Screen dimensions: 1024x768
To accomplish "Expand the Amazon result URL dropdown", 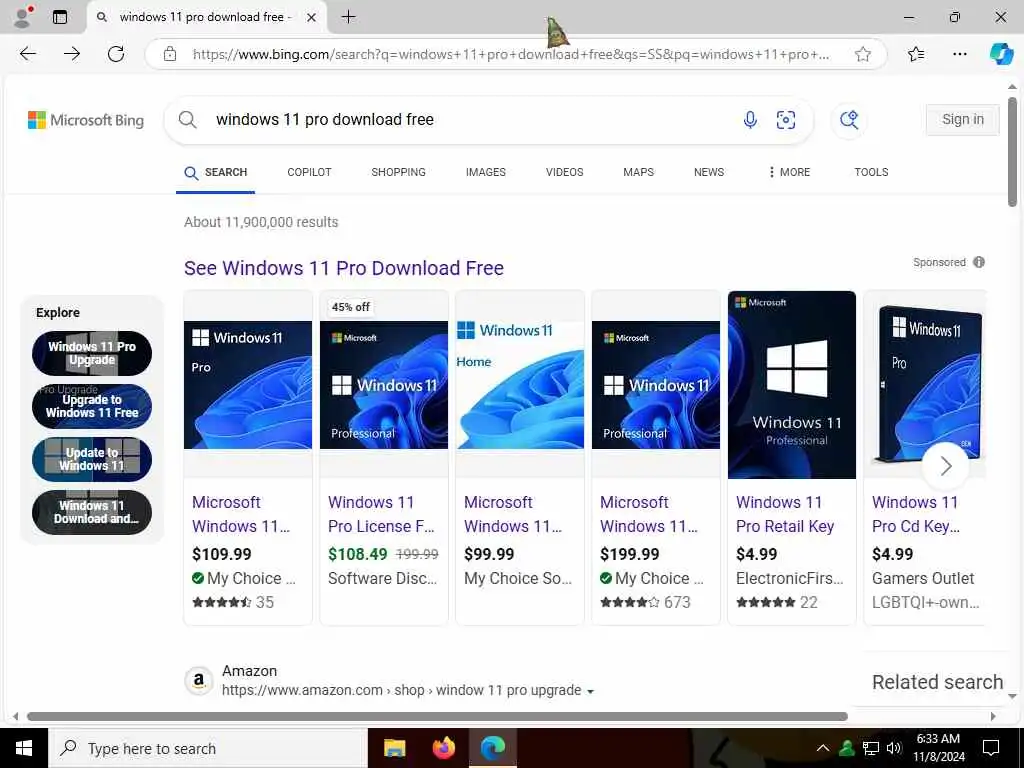I will (590, 691).
